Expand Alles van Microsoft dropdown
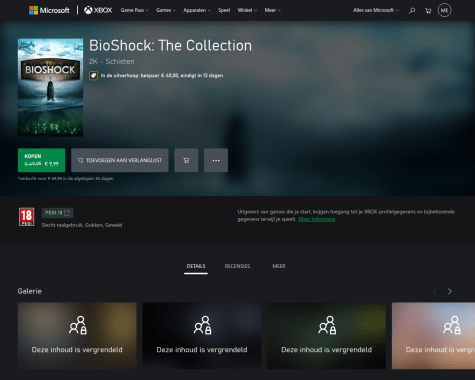 click(x=376, y=10)
